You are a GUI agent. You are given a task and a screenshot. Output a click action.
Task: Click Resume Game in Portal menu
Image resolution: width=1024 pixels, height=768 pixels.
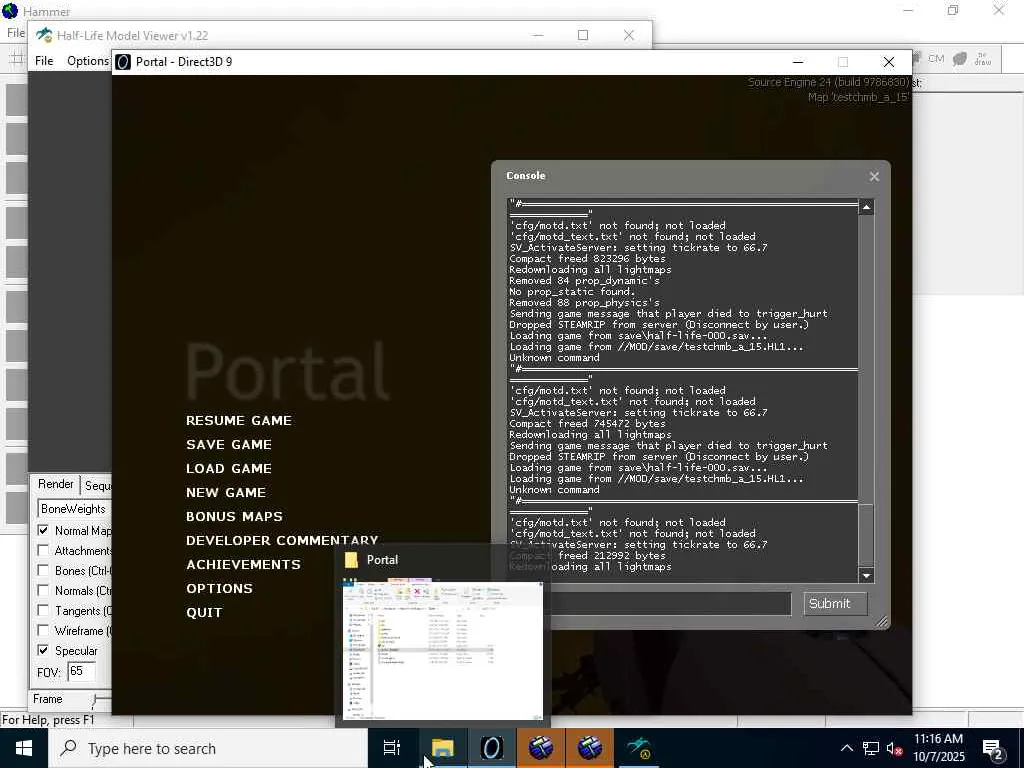238,421
